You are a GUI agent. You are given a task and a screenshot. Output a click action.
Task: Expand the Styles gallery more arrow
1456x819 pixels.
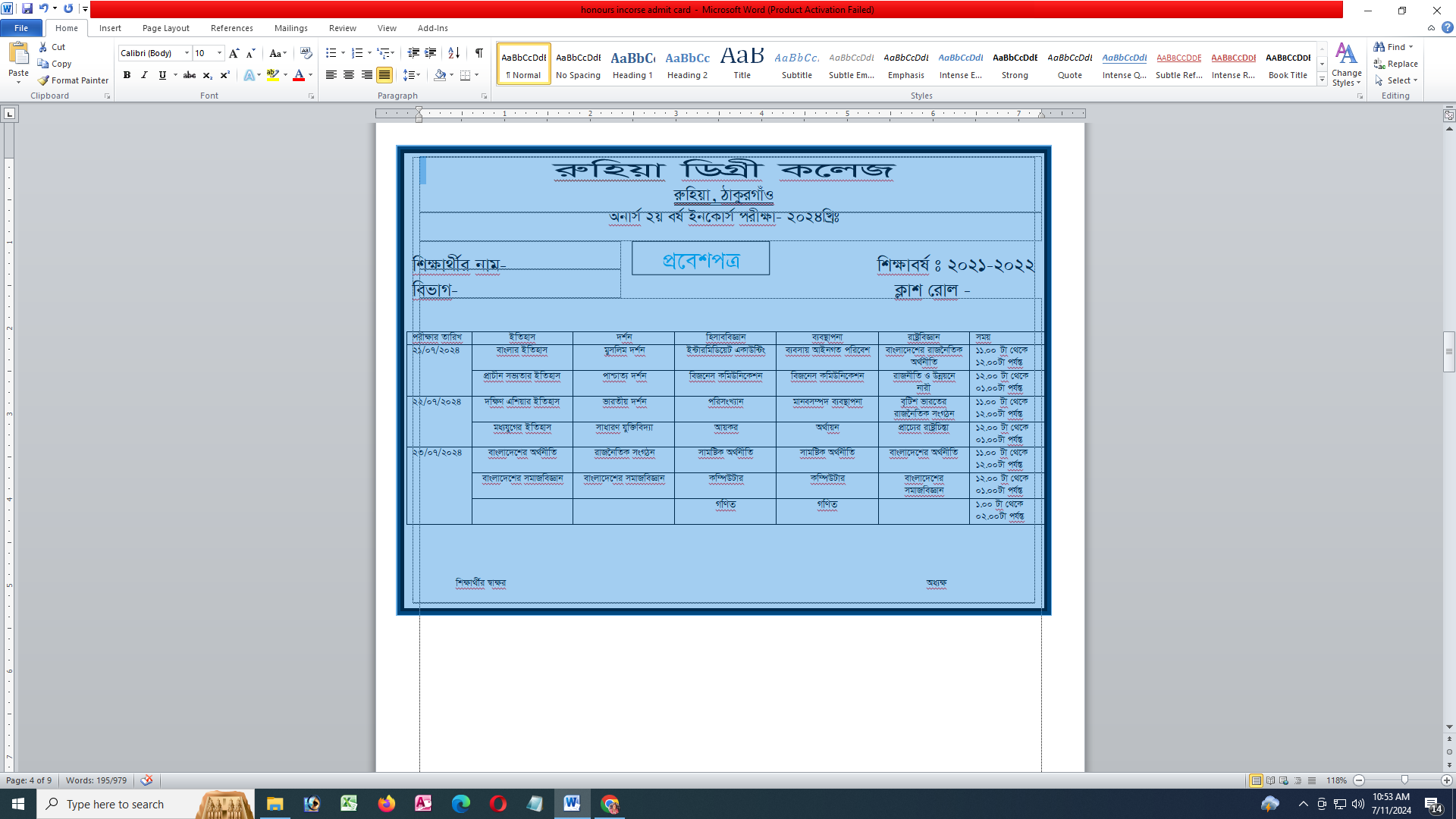coord(1322,80)
